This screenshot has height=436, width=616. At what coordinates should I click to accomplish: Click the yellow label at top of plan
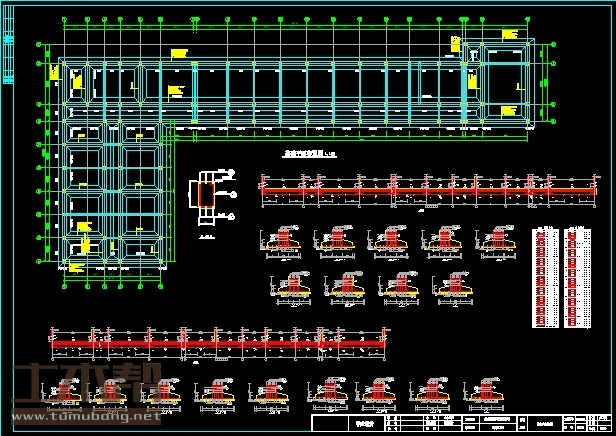click(180, 52)
